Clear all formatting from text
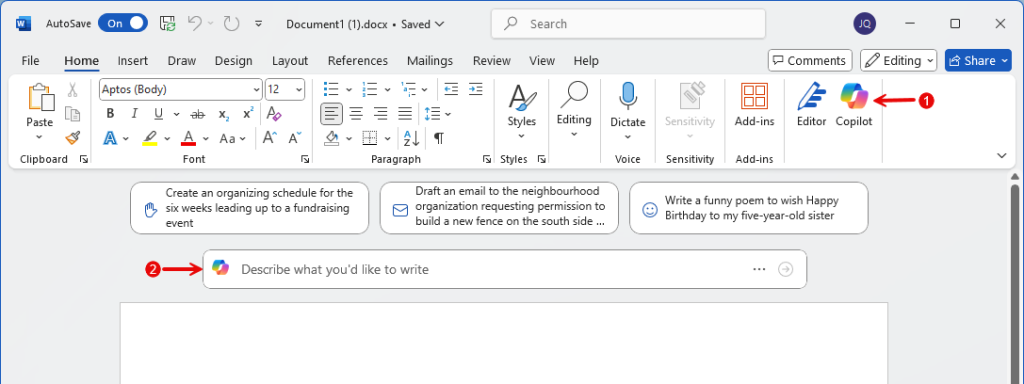The height and width of the screenshot is (384, 1024). (x=274, y=114)
